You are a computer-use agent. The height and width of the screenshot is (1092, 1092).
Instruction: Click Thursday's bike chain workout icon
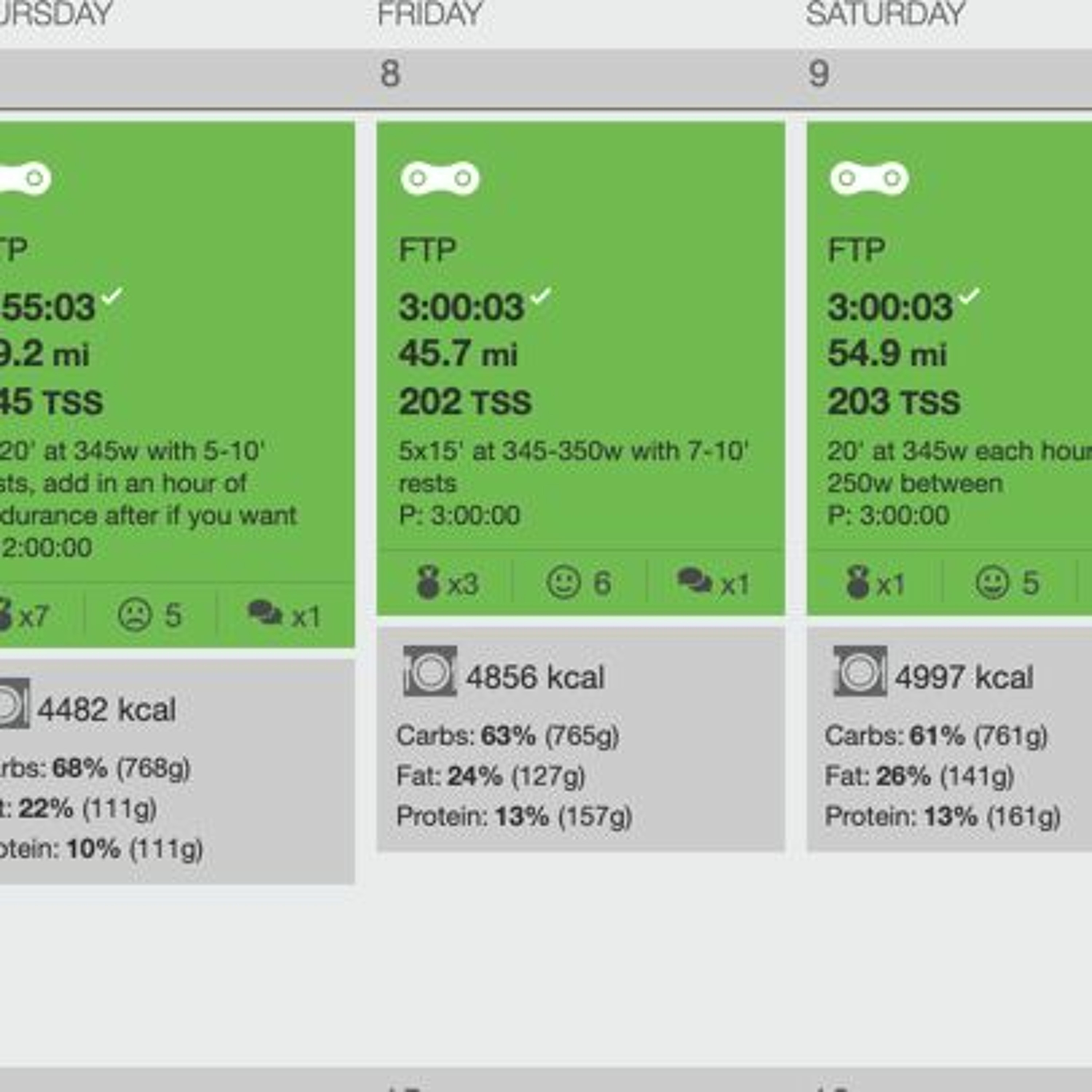[25, 179]
